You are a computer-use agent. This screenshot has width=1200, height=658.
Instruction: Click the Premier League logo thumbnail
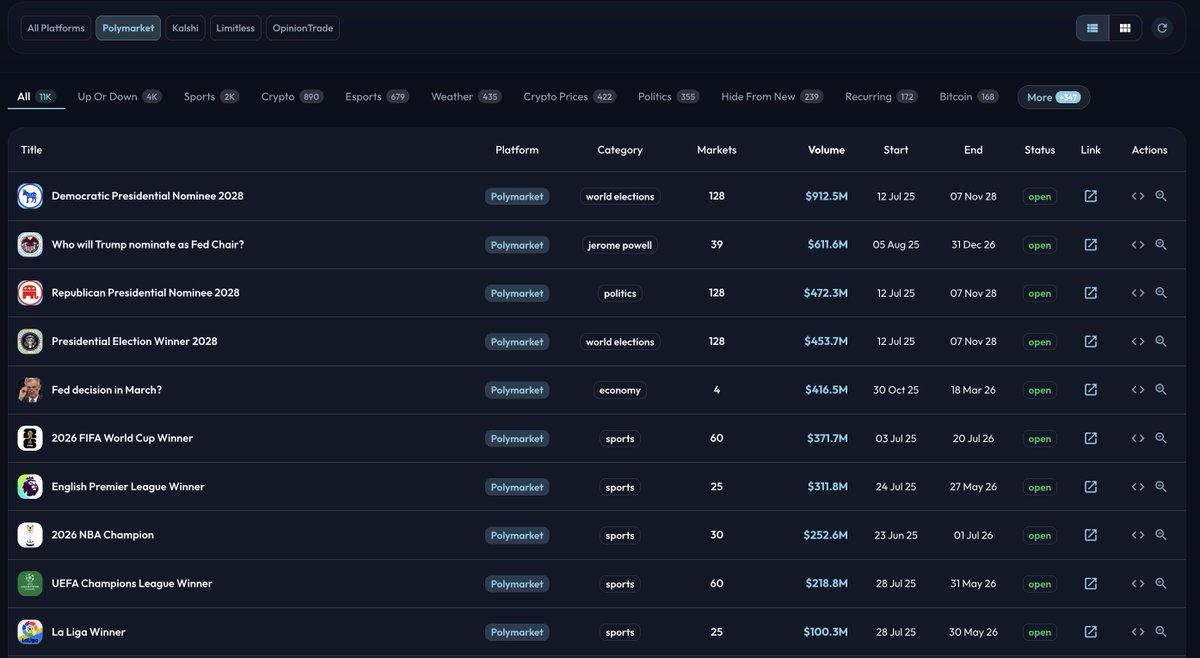[x=30, y=487]
